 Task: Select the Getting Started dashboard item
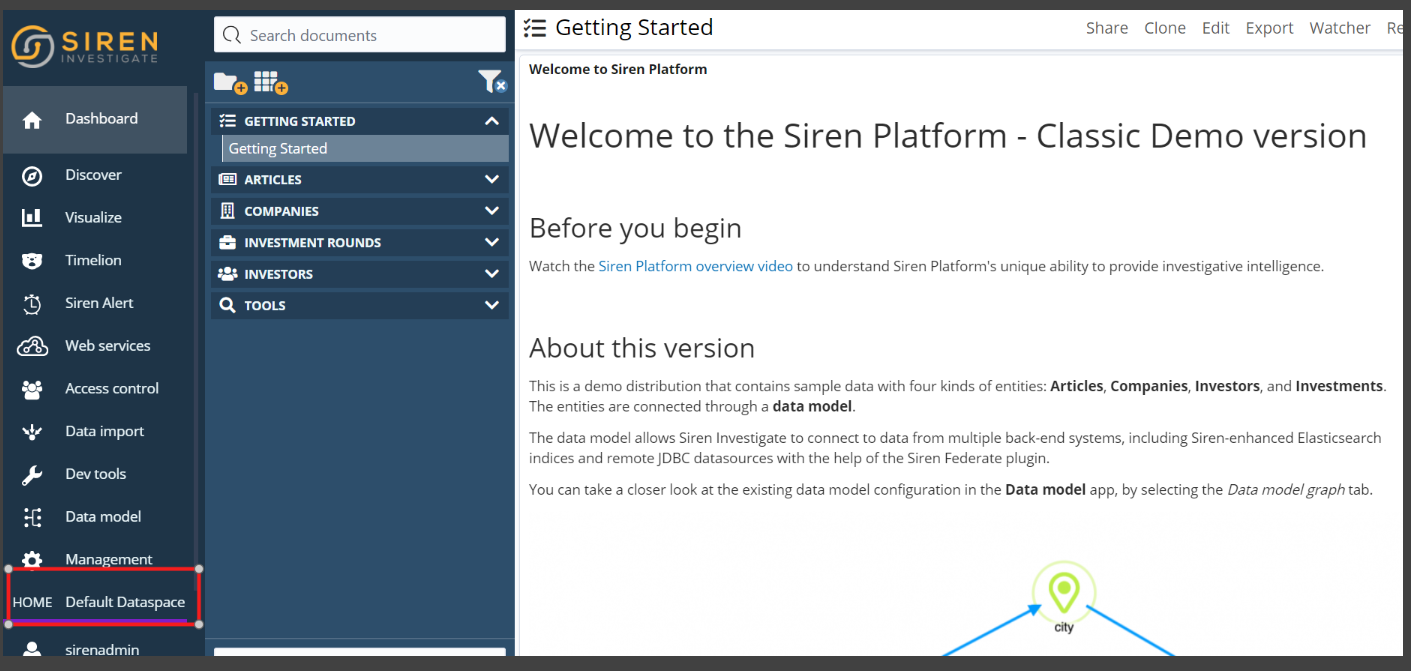pyautogui.click(x=365, y=149)
